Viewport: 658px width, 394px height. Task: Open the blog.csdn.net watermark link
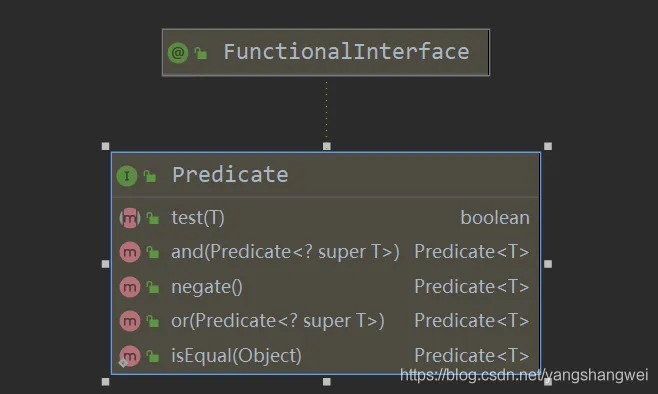click(524, 375)
